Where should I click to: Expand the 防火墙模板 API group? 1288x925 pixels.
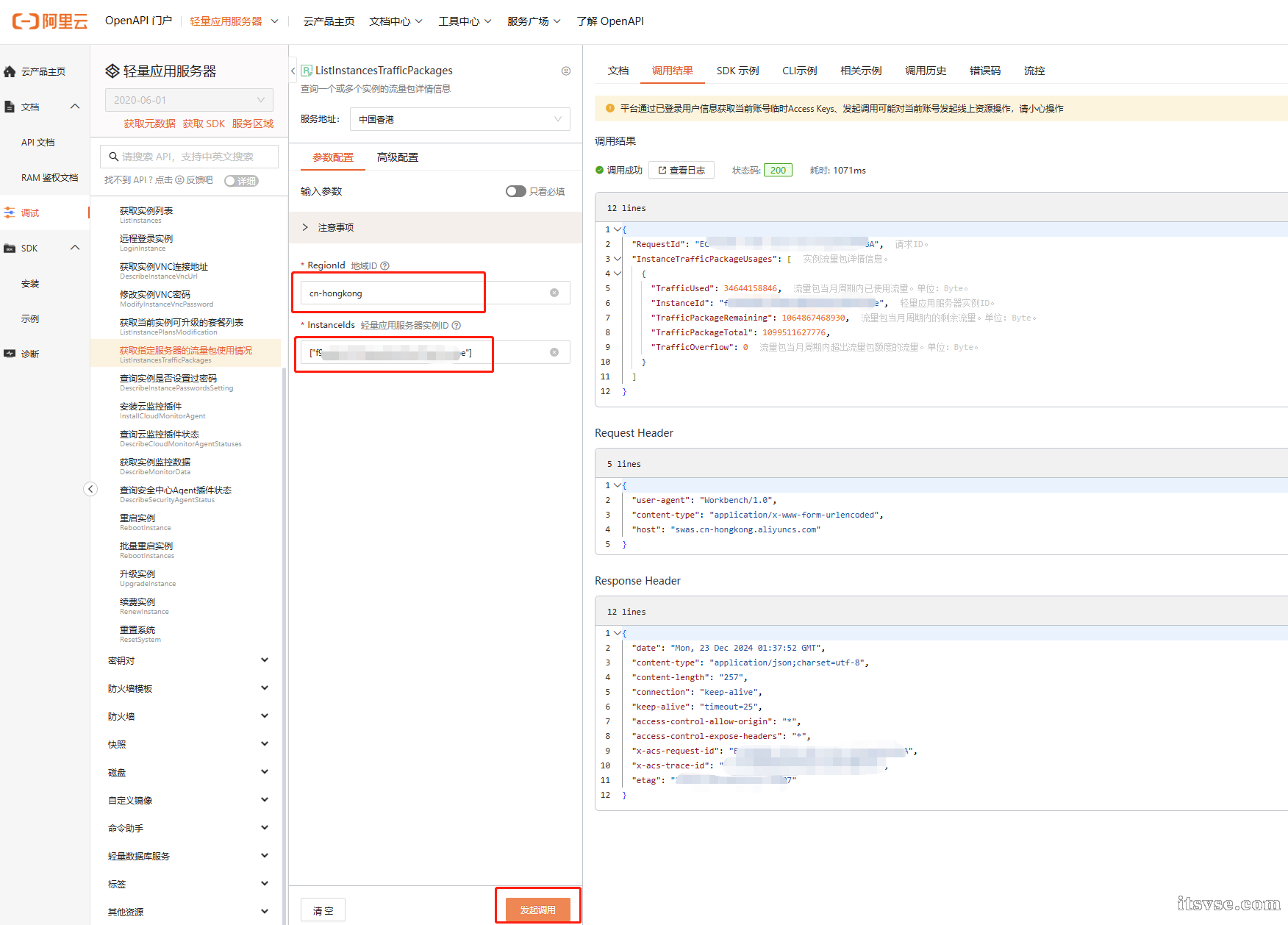188,688
